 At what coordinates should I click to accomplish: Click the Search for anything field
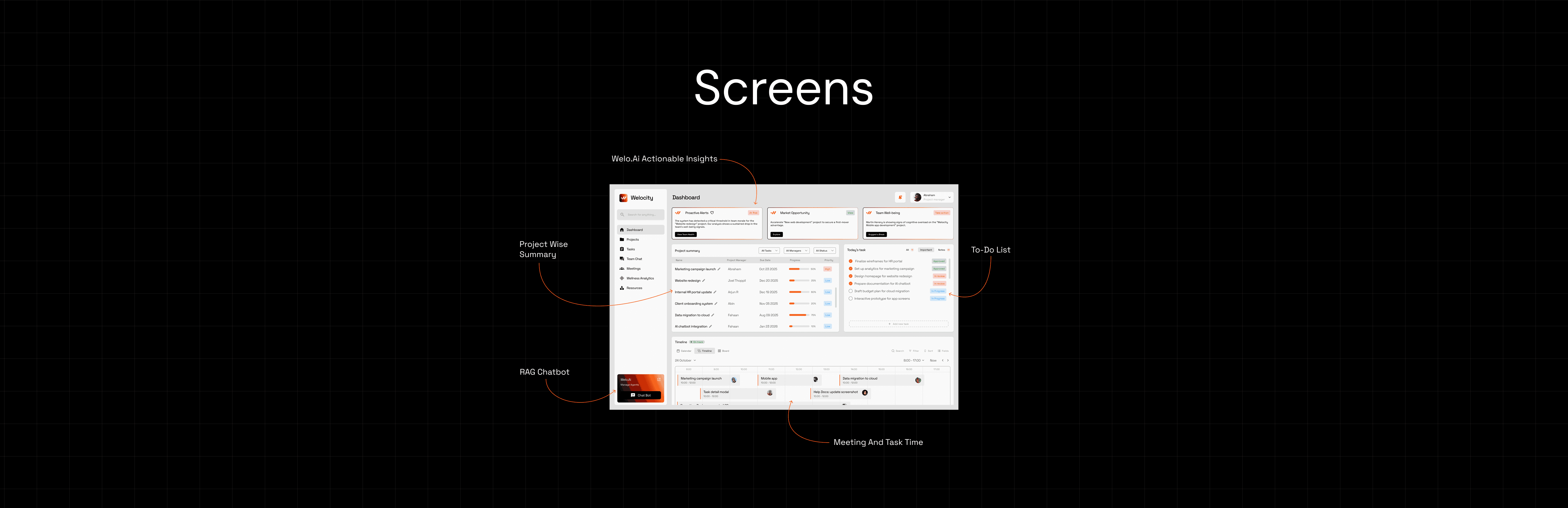641,215
